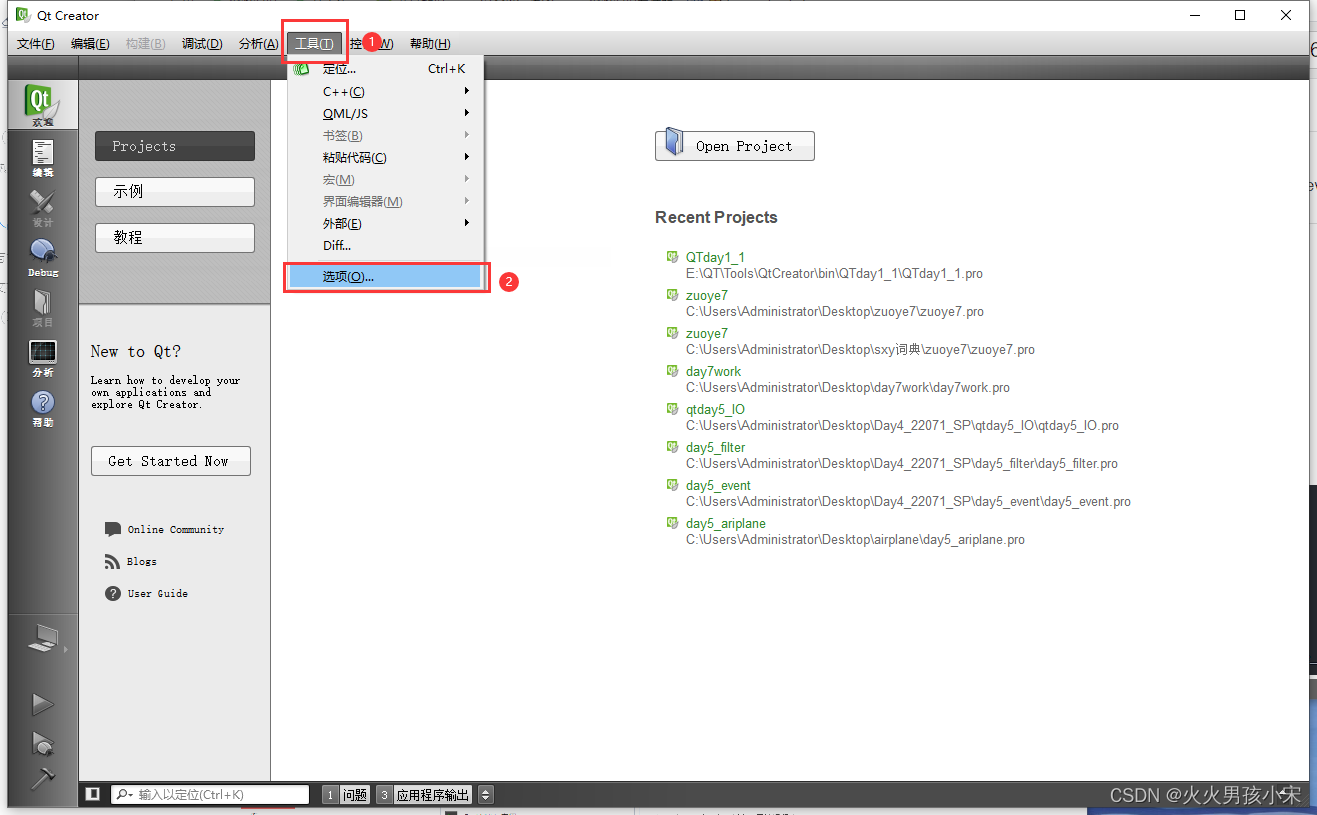The height and width of the screenshot is (815, 1317).
Task: Open the Blogs link
Action: (x=142, y=561)
